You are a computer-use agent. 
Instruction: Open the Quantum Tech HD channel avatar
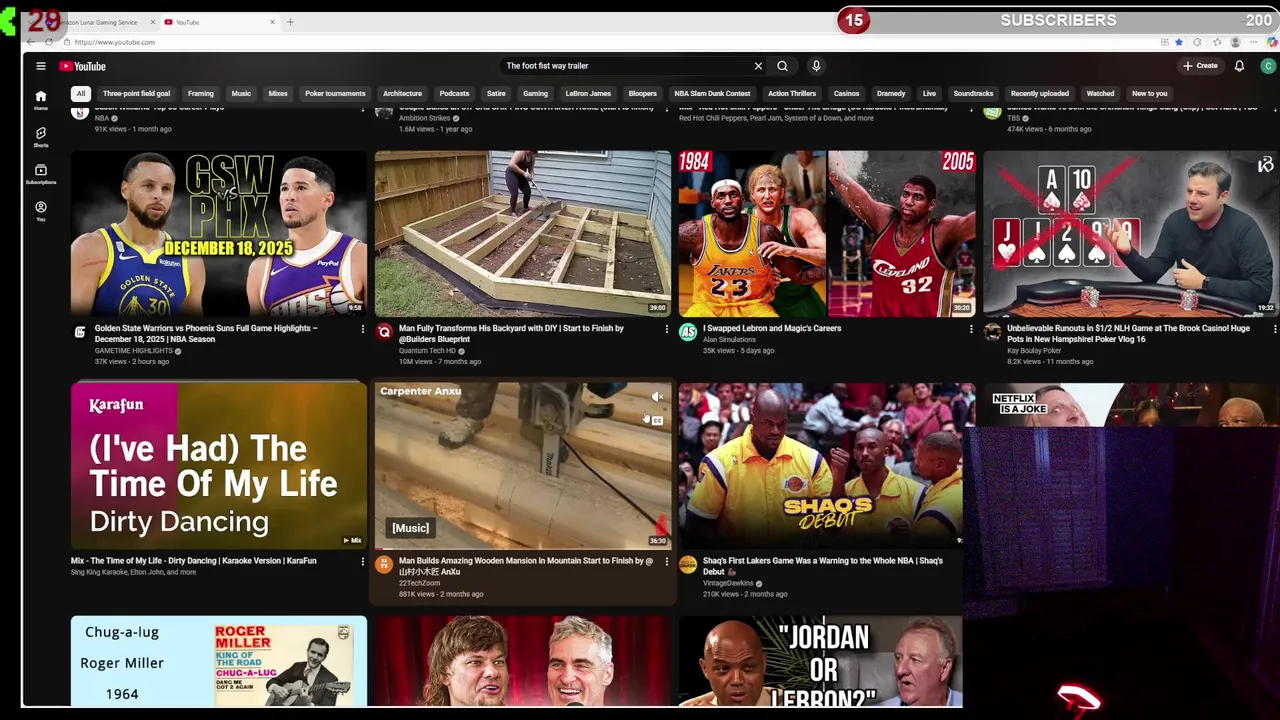tap(384, 332)
